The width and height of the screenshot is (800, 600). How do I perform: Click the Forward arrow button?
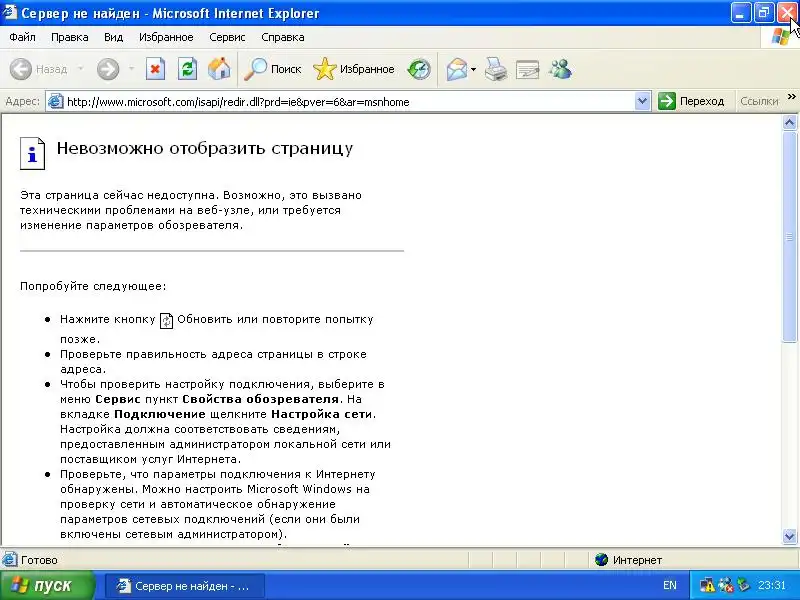click(108, 69)
